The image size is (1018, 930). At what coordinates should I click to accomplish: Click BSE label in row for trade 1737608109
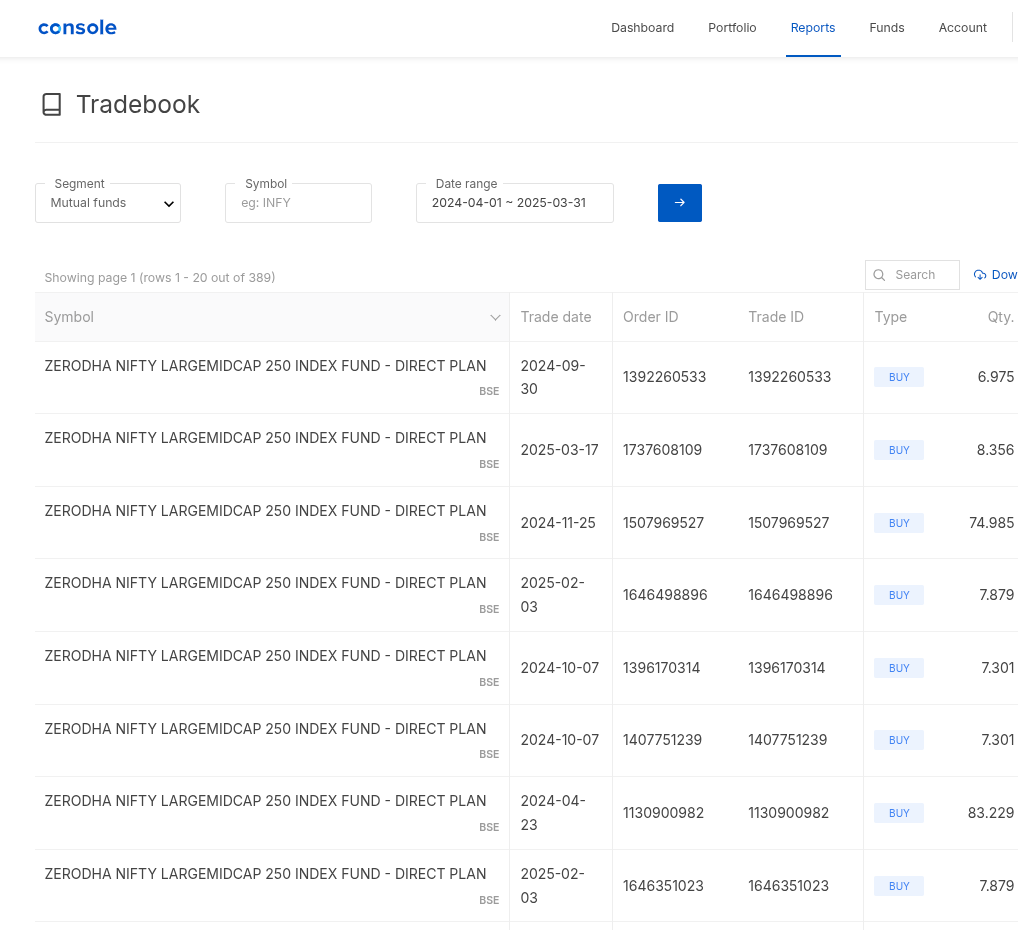click(x=489, y=464)
